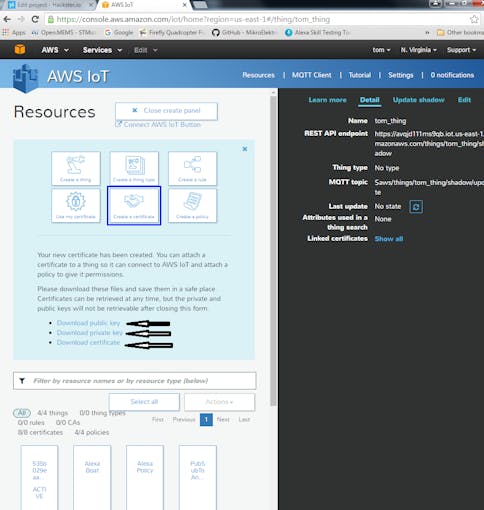The width and height of the screenshot is (484, 510).
Task: Filter by 0/0 CAs
Action: tap(68, 422)
